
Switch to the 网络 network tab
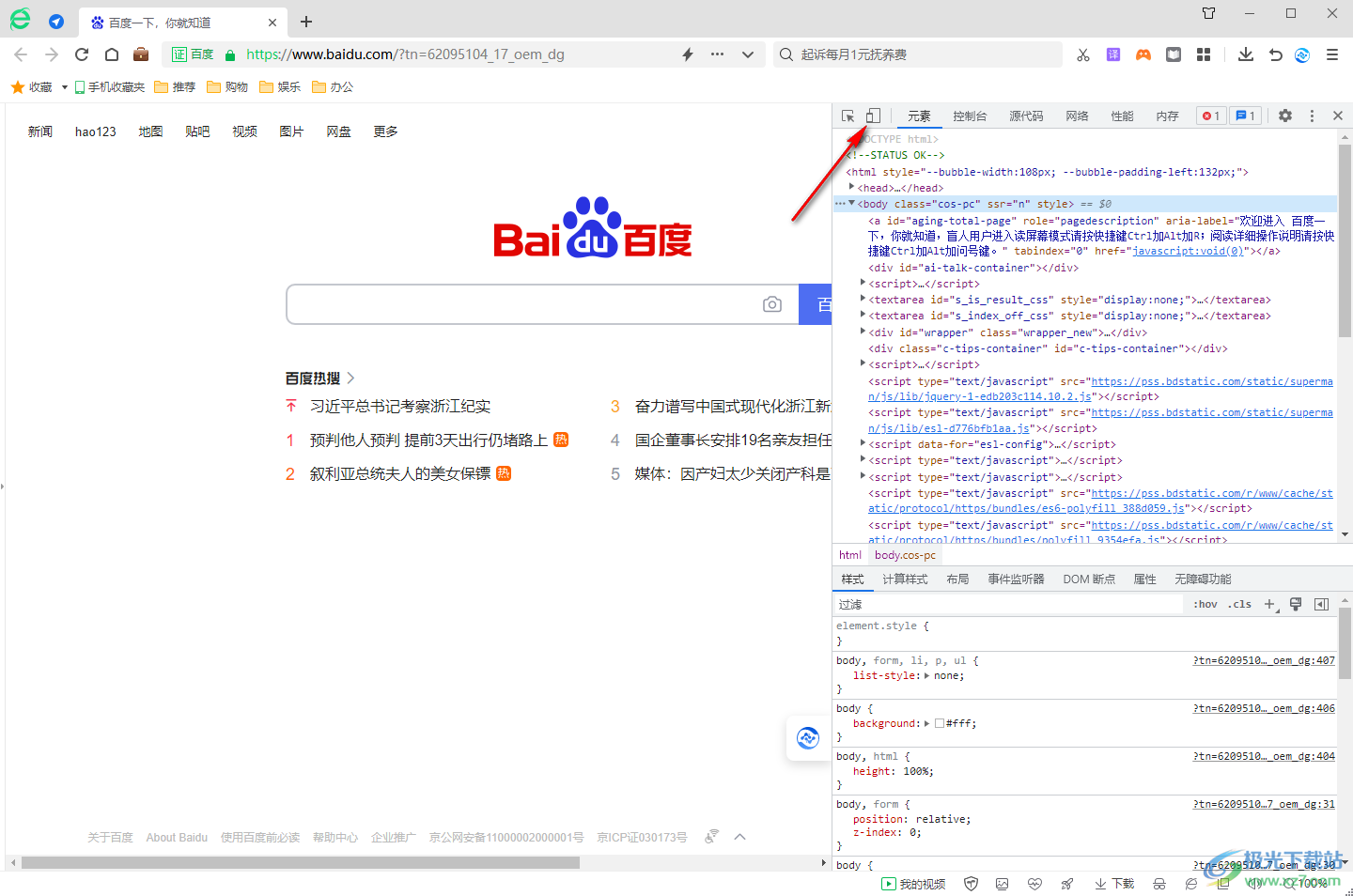tap(1077, 116)
